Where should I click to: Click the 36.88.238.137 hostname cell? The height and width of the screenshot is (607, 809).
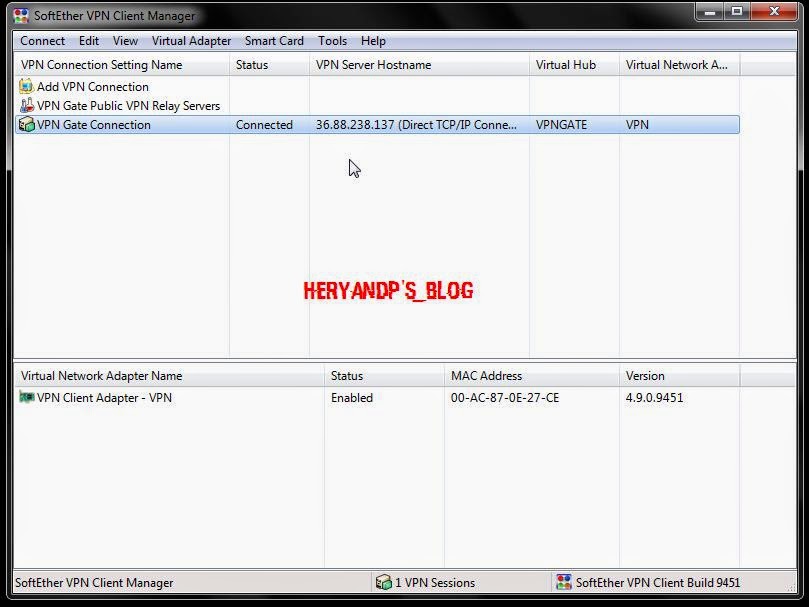pyautogui.click(x=416, y=125)
